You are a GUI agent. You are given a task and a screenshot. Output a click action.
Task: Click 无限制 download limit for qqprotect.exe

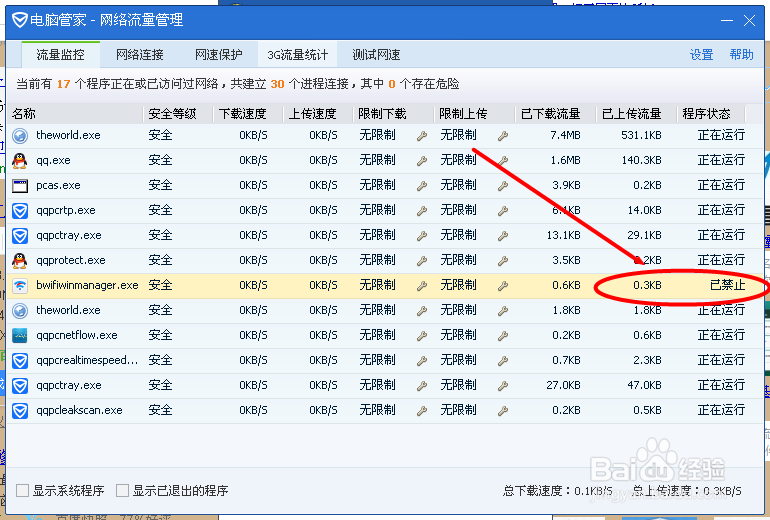tap(377, 260)
